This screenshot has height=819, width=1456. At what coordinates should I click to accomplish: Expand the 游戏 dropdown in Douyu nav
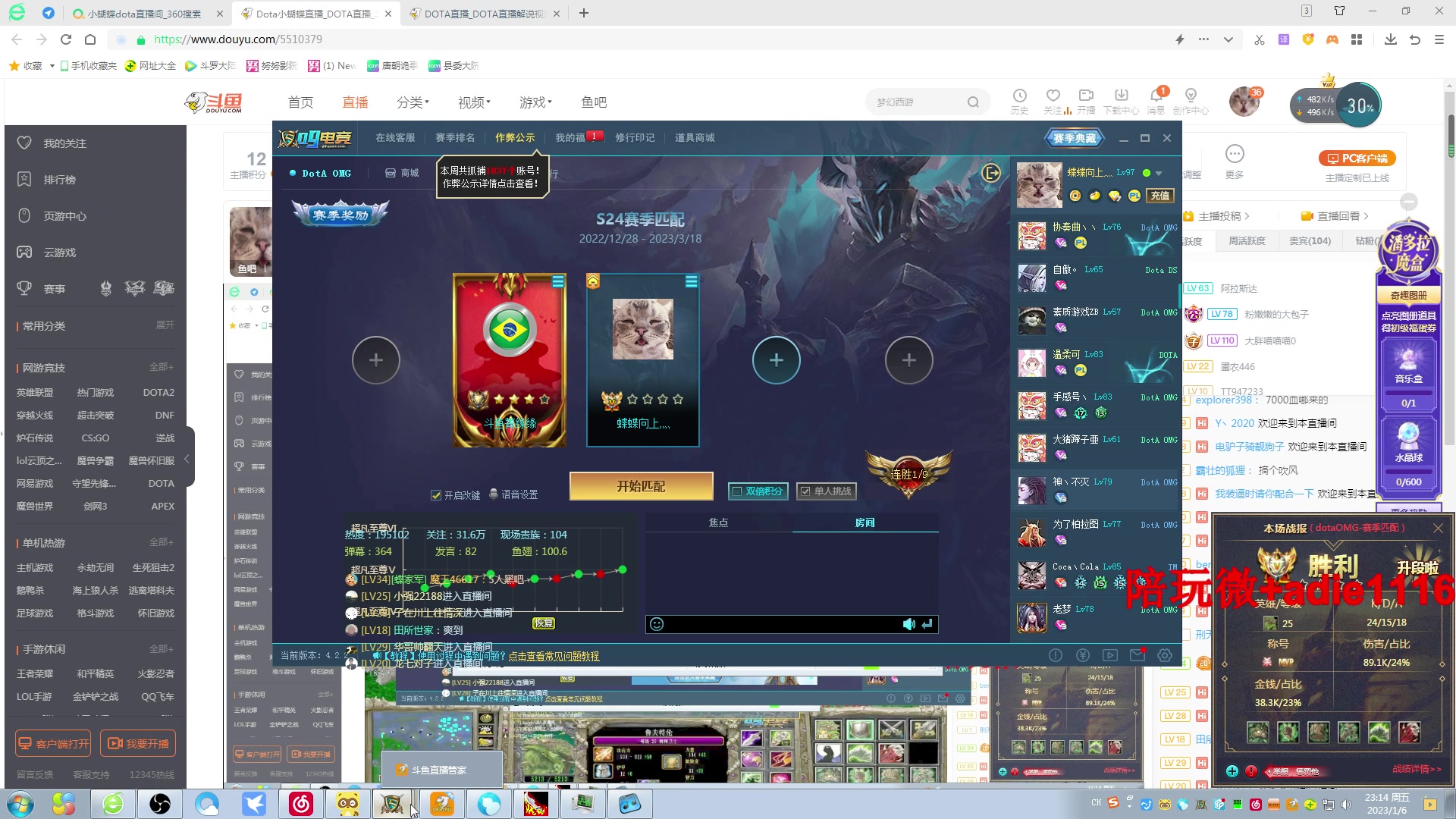click(536, 102)
